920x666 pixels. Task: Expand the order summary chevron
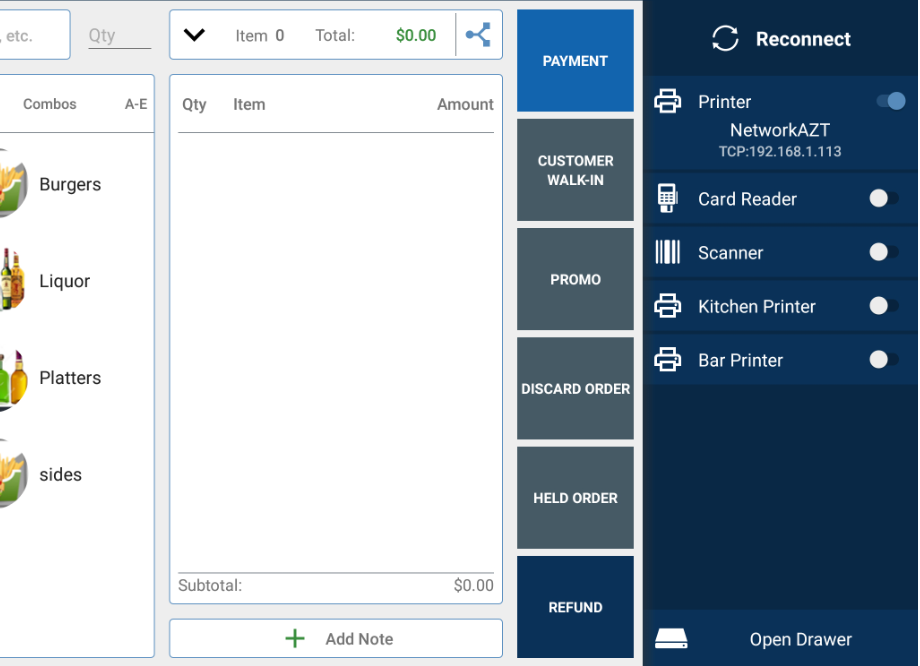(x=194, y=35)
